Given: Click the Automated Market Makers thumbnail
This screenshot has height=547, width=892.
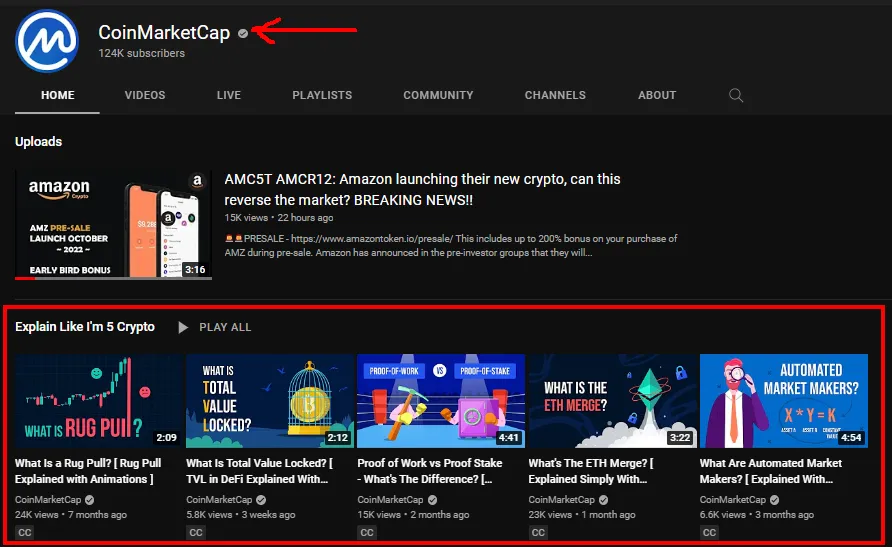Looking at the screenshot, I should 784,401.
